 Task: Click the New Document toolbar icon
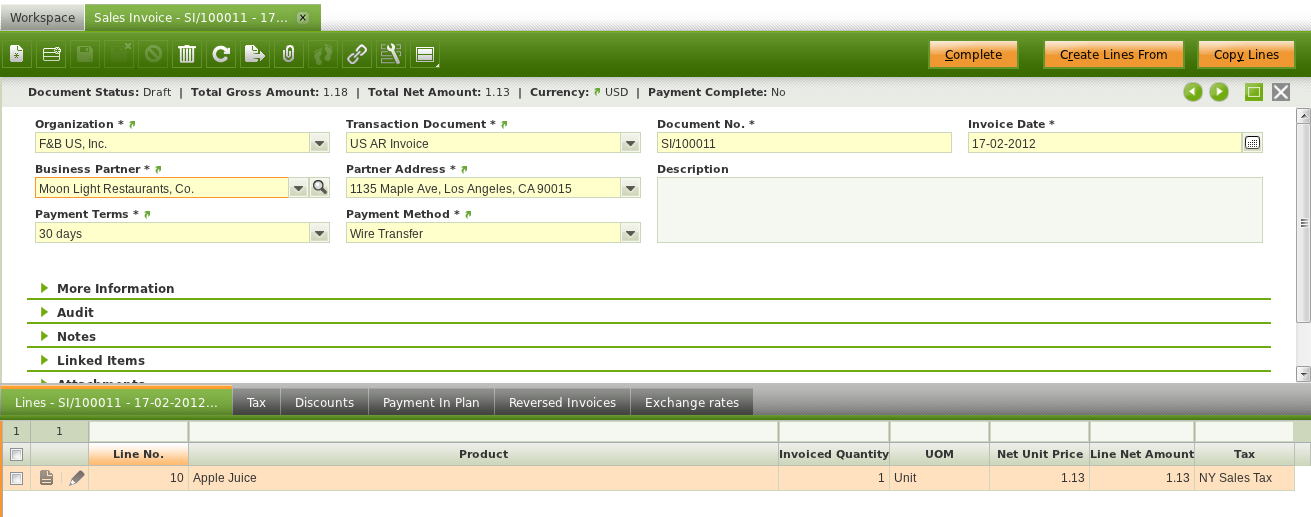[x=17, y=55]
